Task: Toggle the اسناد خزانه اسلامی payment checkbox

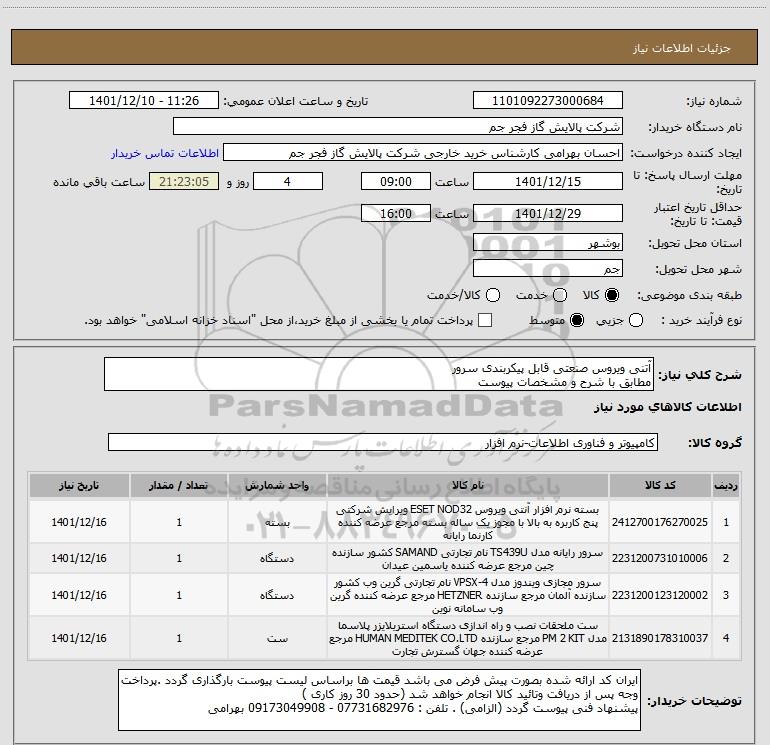Action: tap(485, 321)
